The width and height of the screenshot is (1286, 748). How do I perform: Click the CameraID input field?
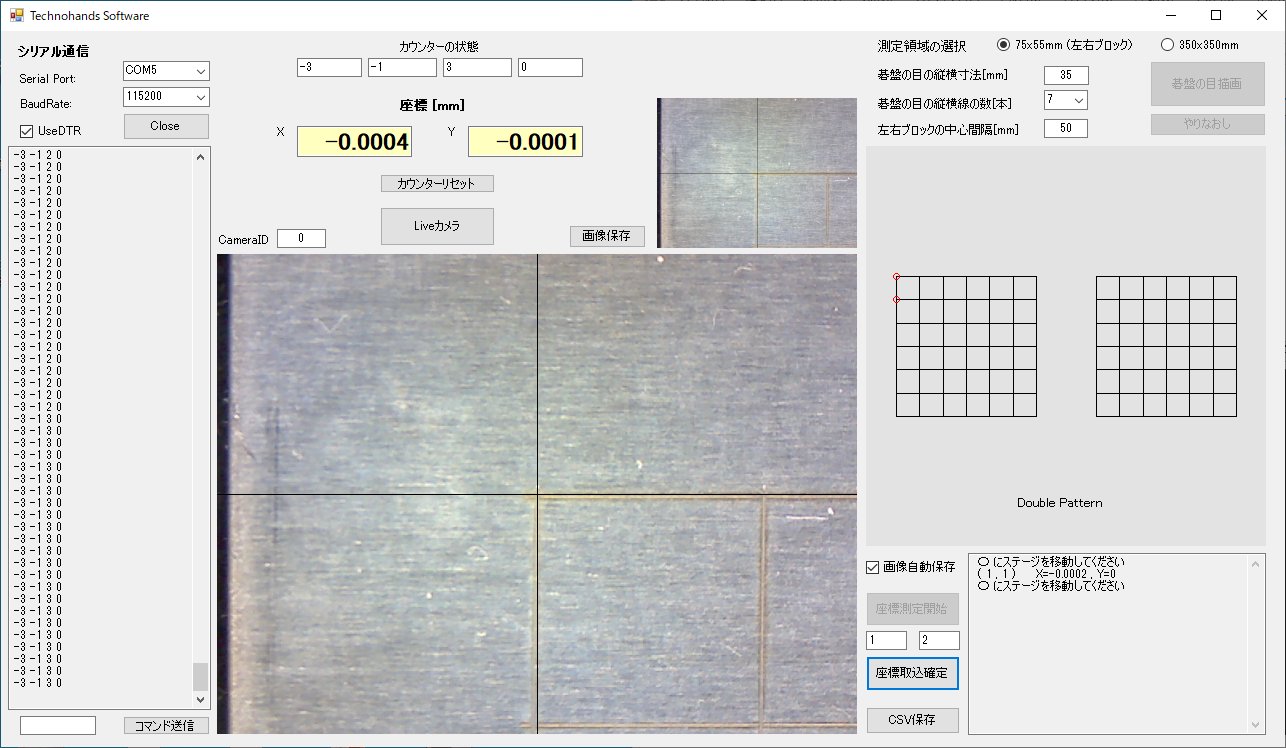pos(301,239)
